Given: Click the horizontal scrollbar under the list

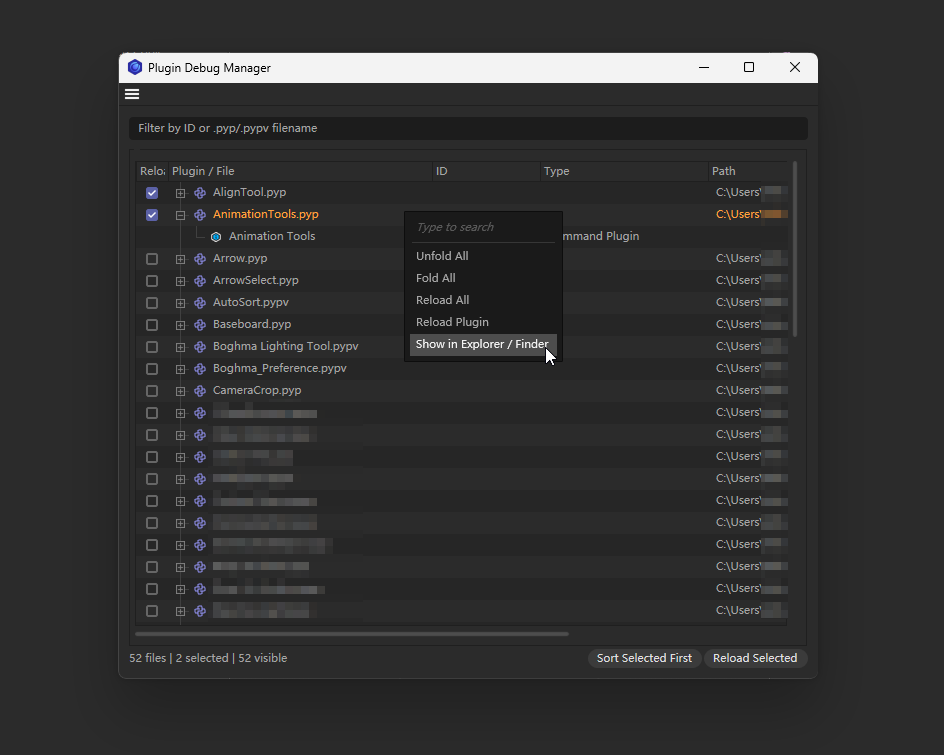Looking at the screenshot, I should (x=352, y=634).
